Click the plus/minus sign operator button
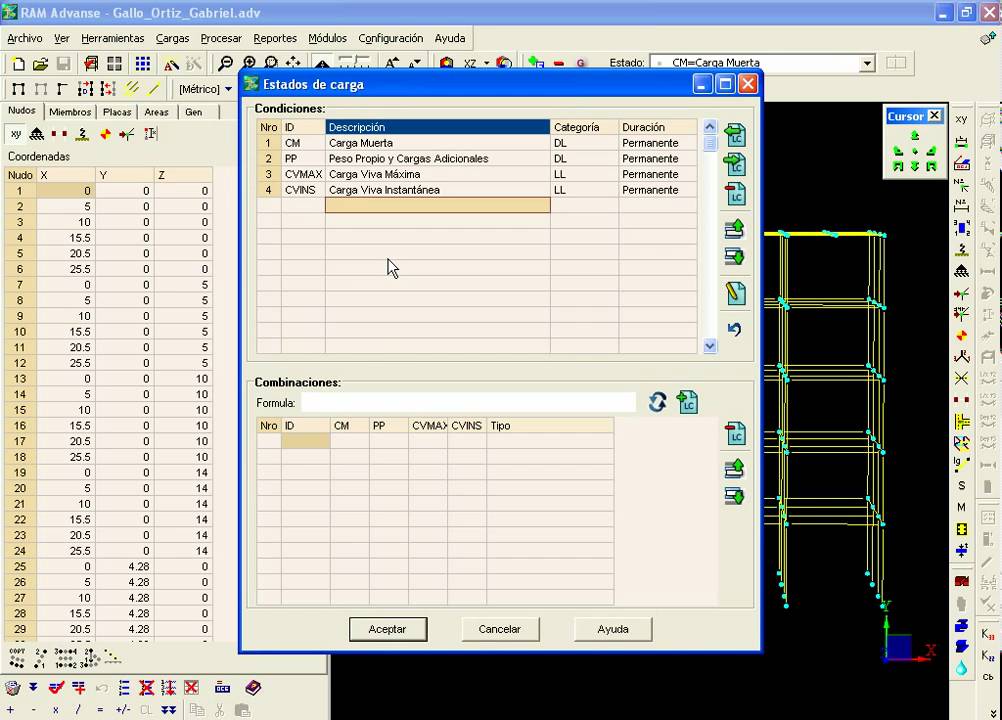The image size is (1002, 720). point(123,710)
